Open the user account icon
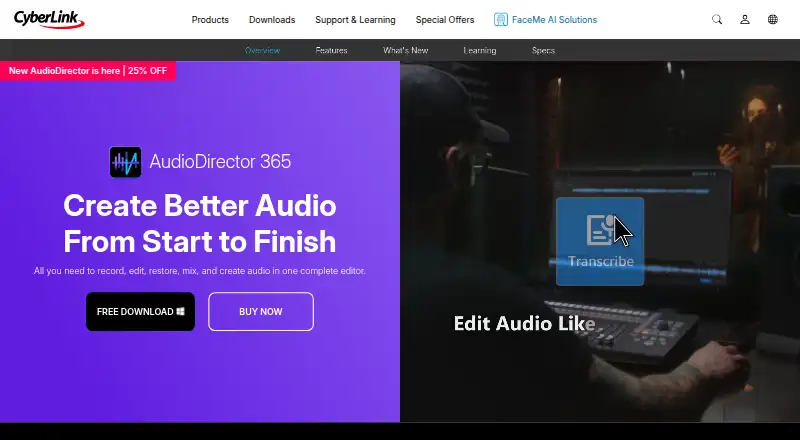The height and width of the screenshot is (440, 800). tap(745, 19)
